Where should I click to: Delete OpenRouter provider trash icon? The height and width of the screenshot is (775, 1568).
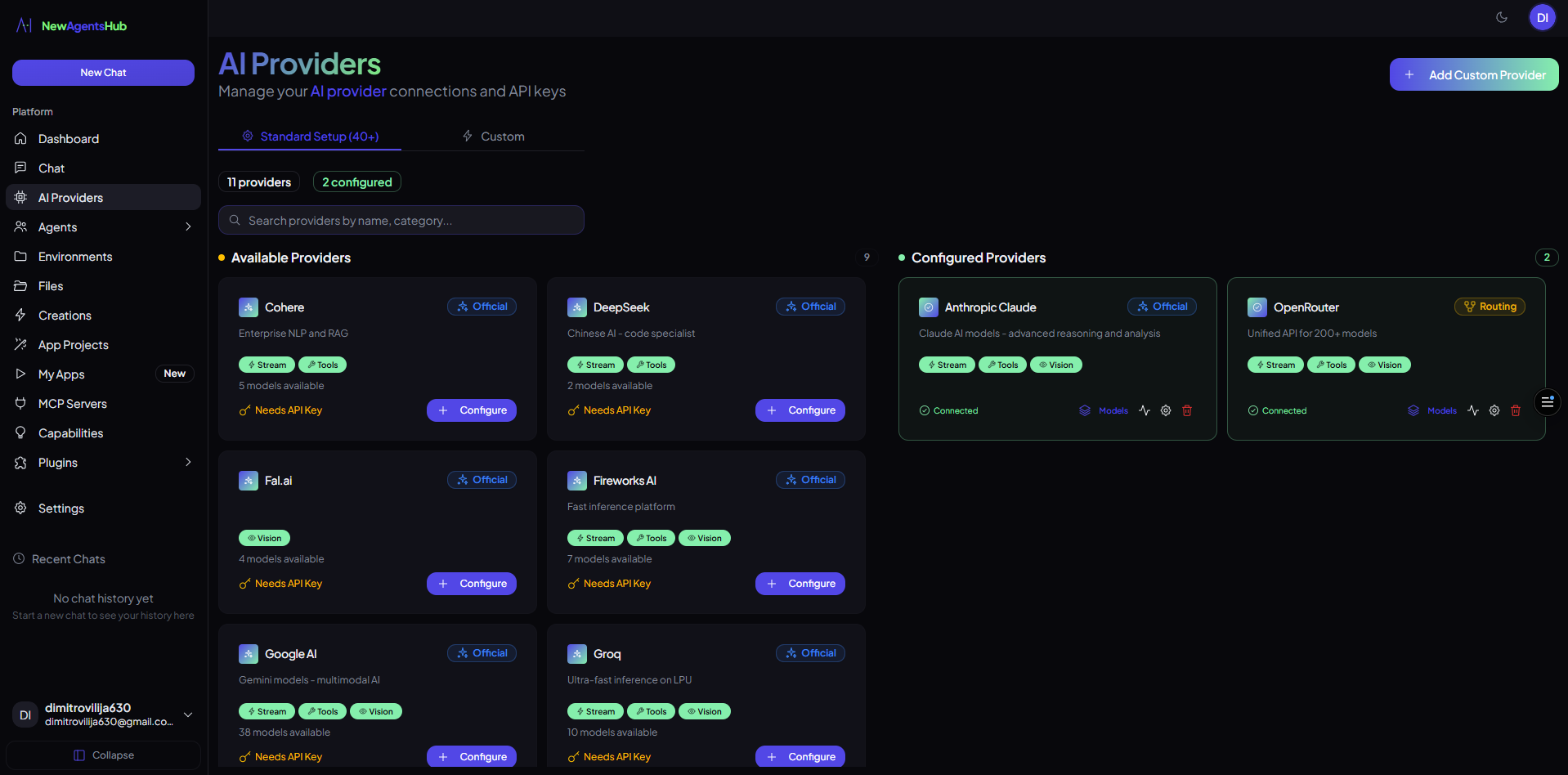pyautogui.click(x=1516, y=410)
